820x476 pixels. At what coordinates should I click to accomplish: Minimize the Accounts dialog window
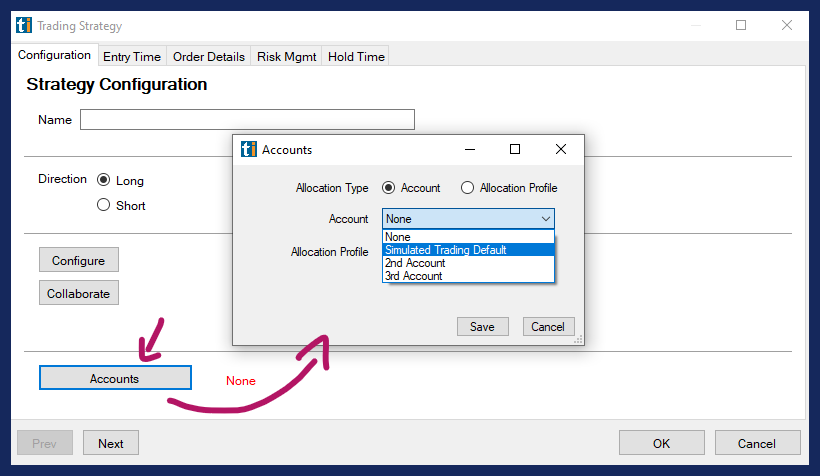(469, 149)
